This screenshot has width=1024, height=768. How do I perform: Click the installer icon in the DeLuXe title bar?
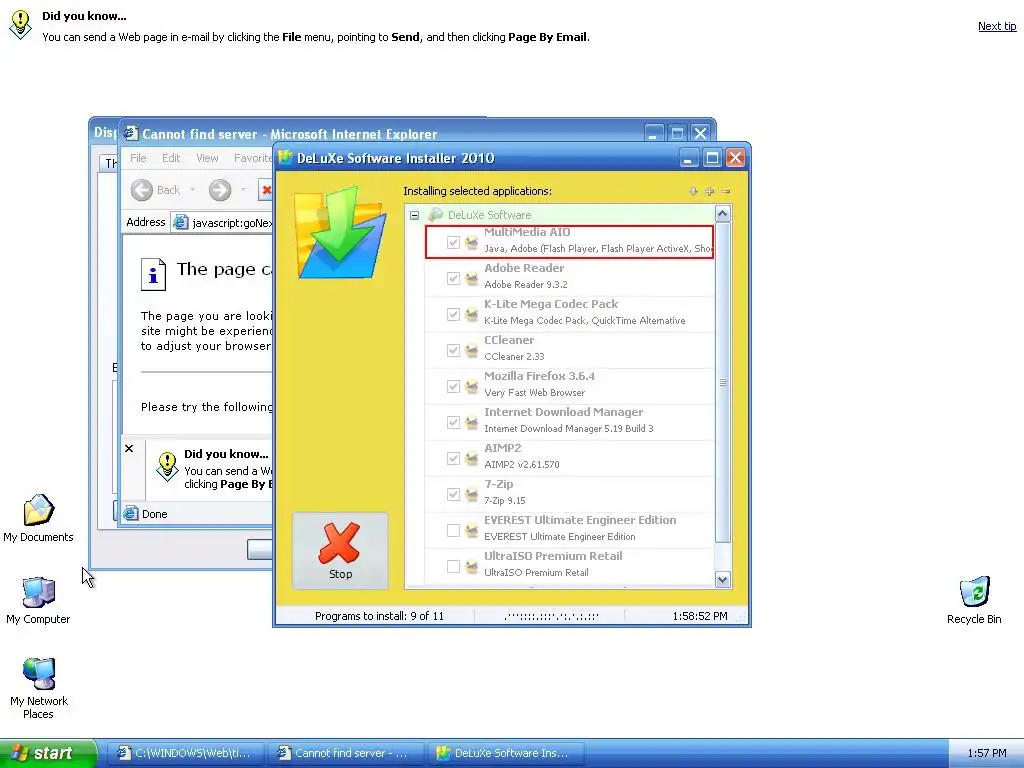point(285,157)
